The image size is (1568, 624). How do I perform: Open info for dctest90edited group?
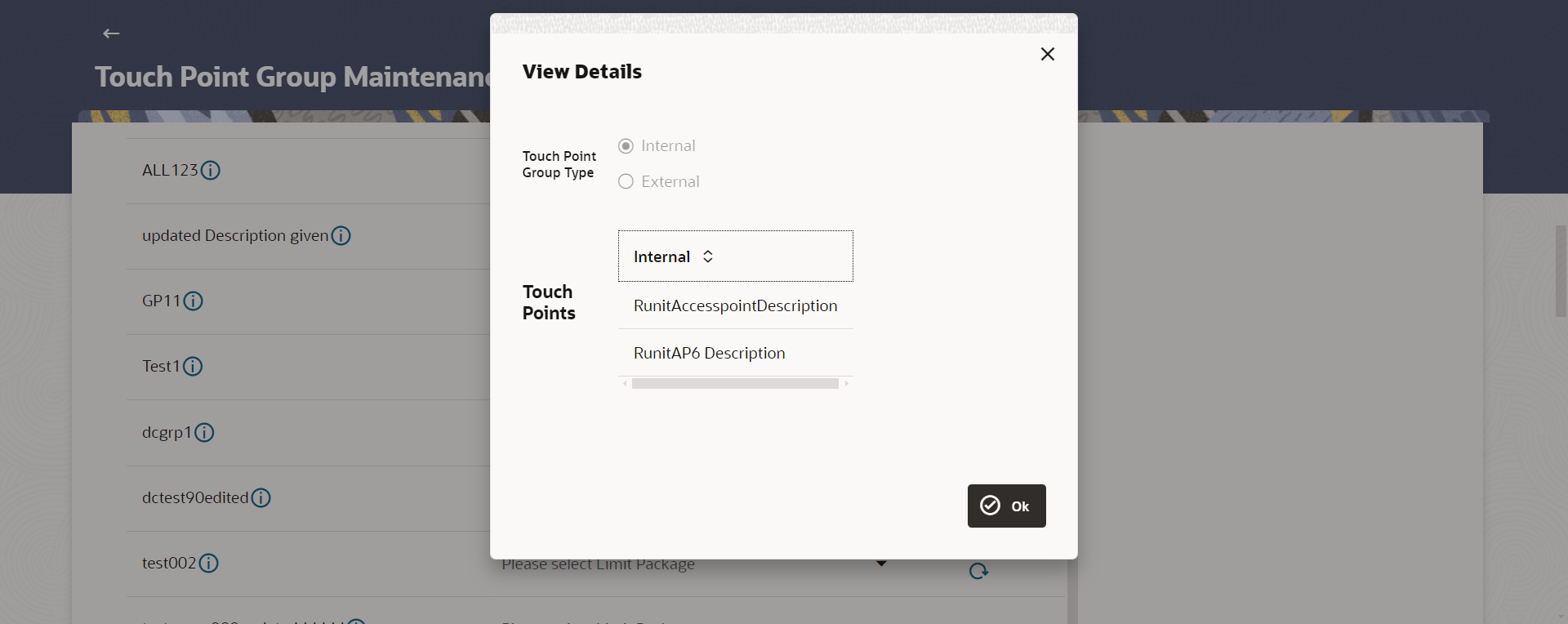click(261, 497)
